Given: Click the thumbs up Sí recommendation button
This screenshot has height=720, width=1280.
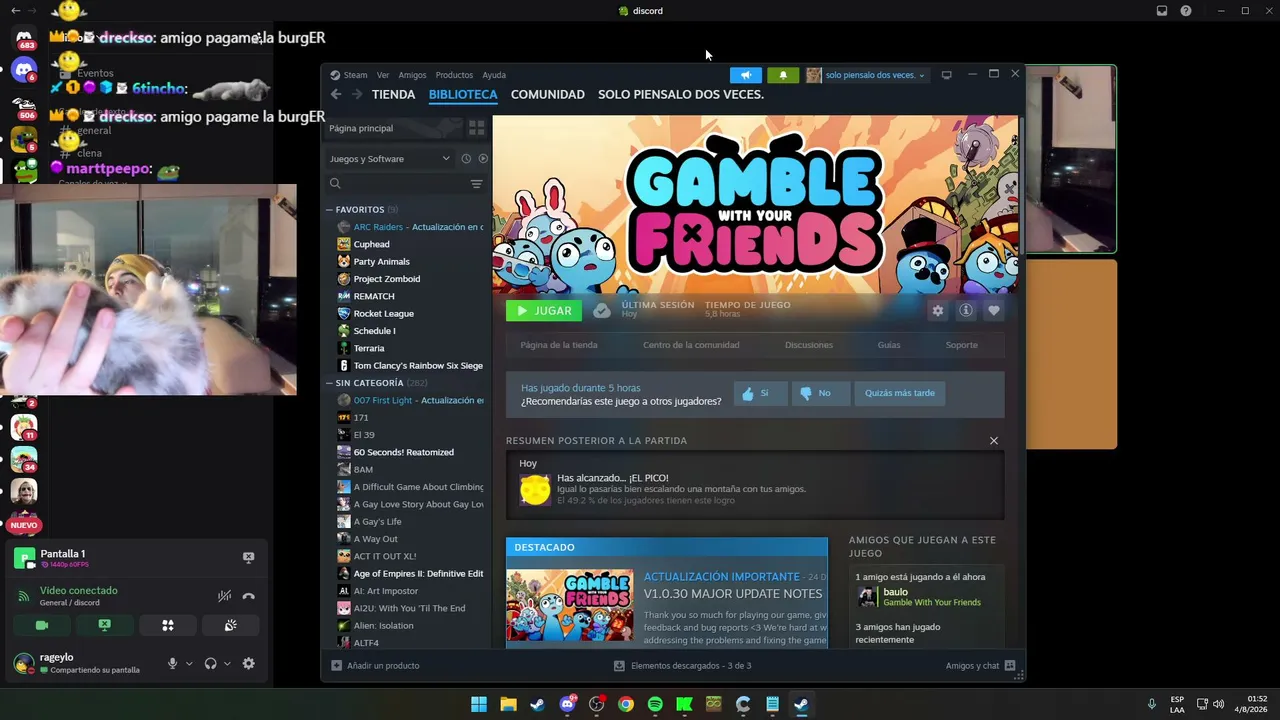Looking at the screenshot, I should 759,393.
